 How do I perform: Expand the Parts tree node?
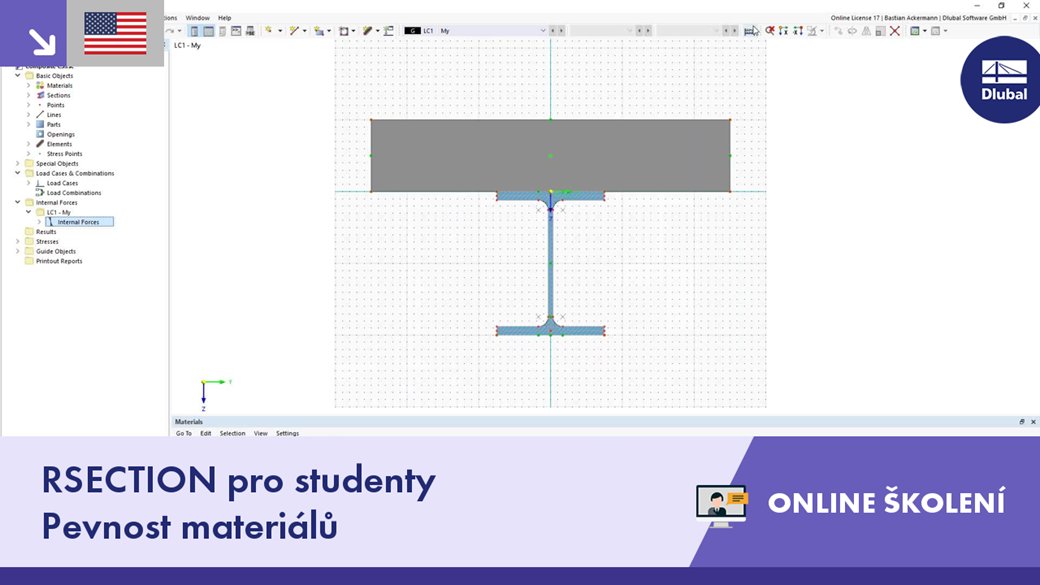[x=29, y=124]
